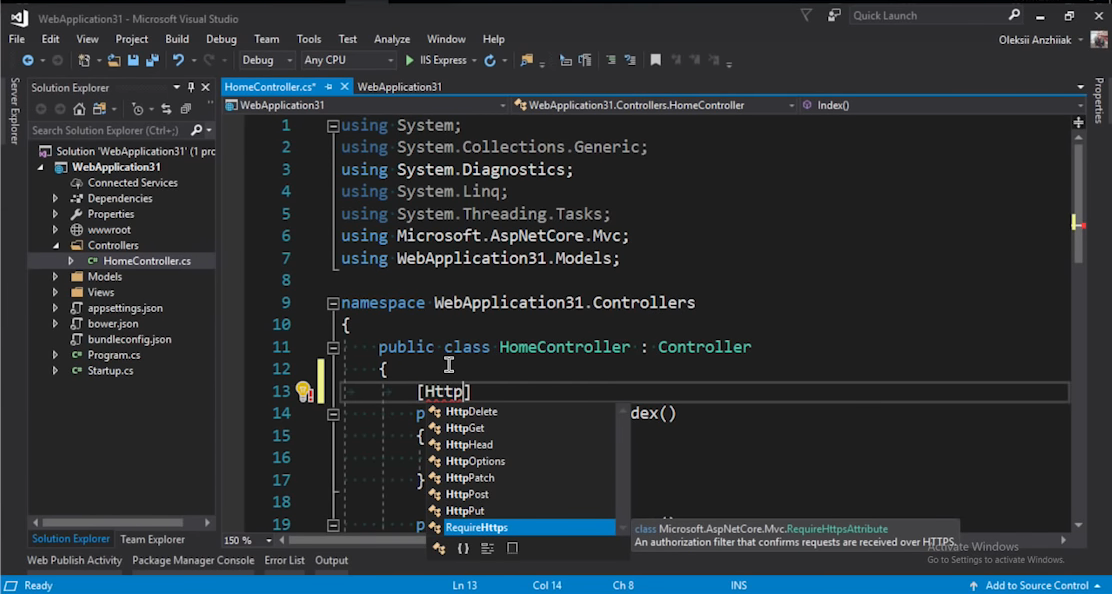The height and width of the screenshot is (594, 1112).
Task: Open the File menu
Action: [x=16, y=39]
